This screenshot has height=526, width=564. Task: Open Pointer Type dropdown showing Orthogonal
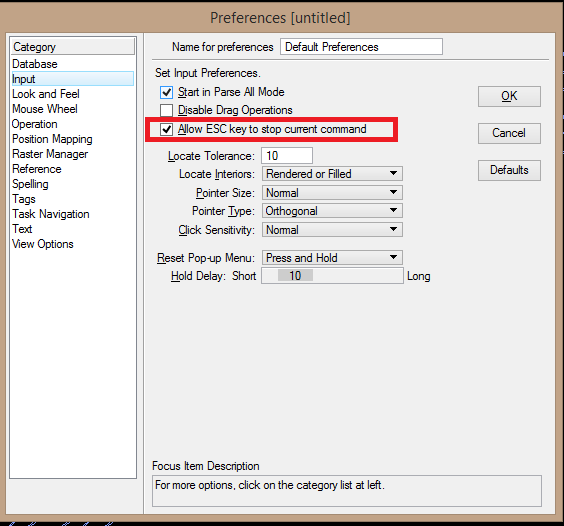[332, 211]
